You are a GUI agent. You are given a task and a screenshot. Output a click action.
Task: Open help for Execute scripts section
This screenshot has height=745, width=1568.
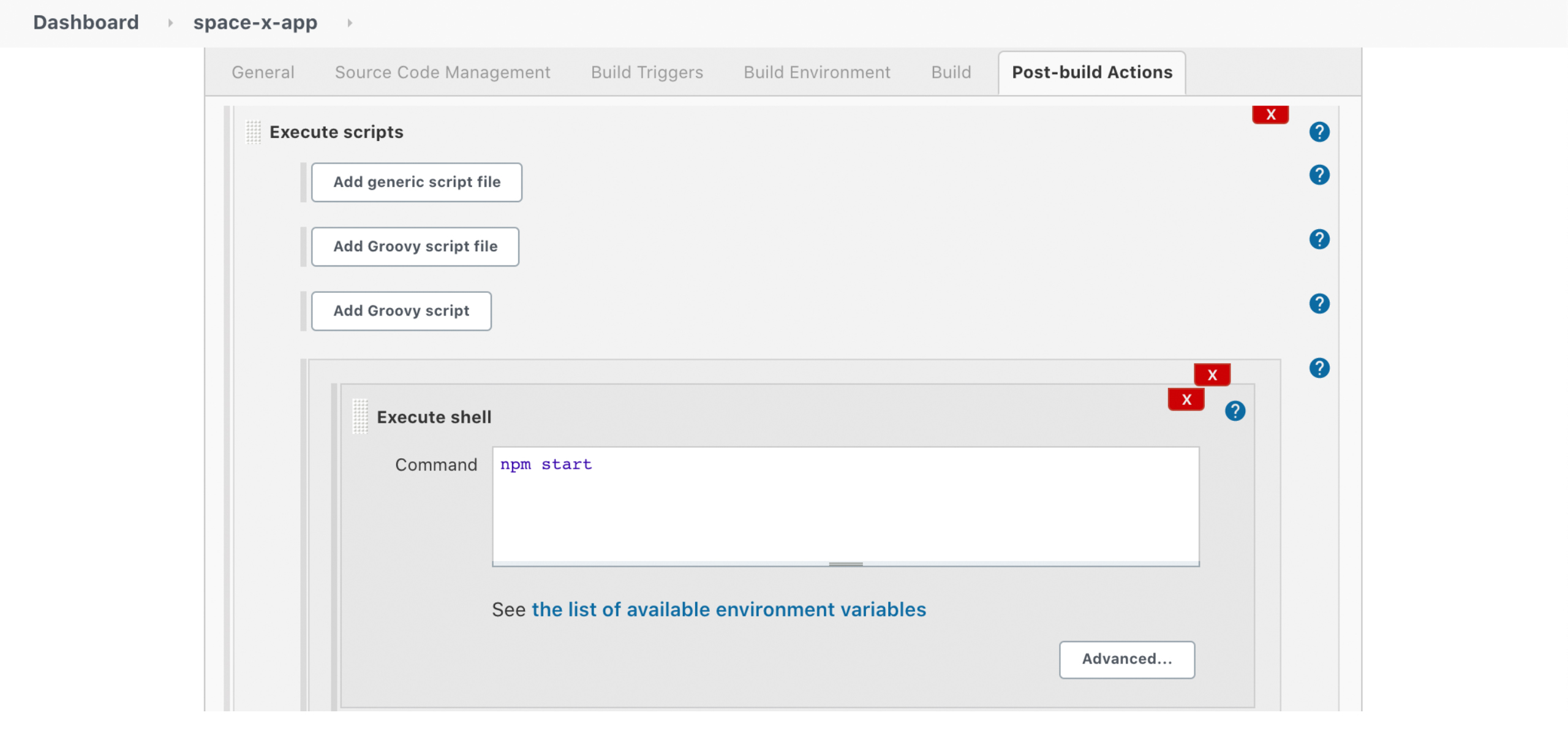coord(1319,132)
